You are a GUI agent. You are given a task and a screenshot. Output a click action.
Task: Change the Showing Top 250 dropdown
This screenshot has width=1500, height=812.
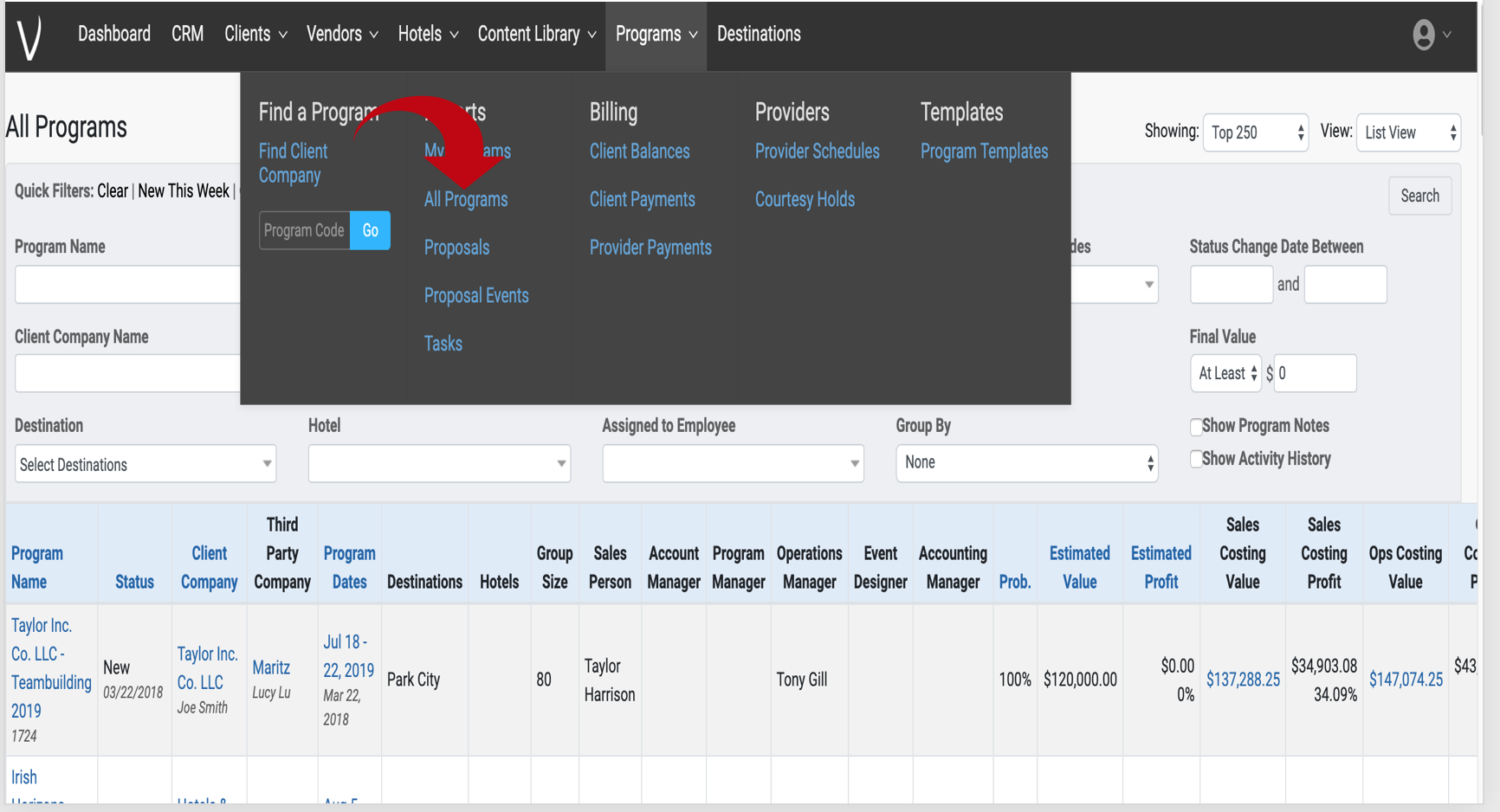[1256, 132]
